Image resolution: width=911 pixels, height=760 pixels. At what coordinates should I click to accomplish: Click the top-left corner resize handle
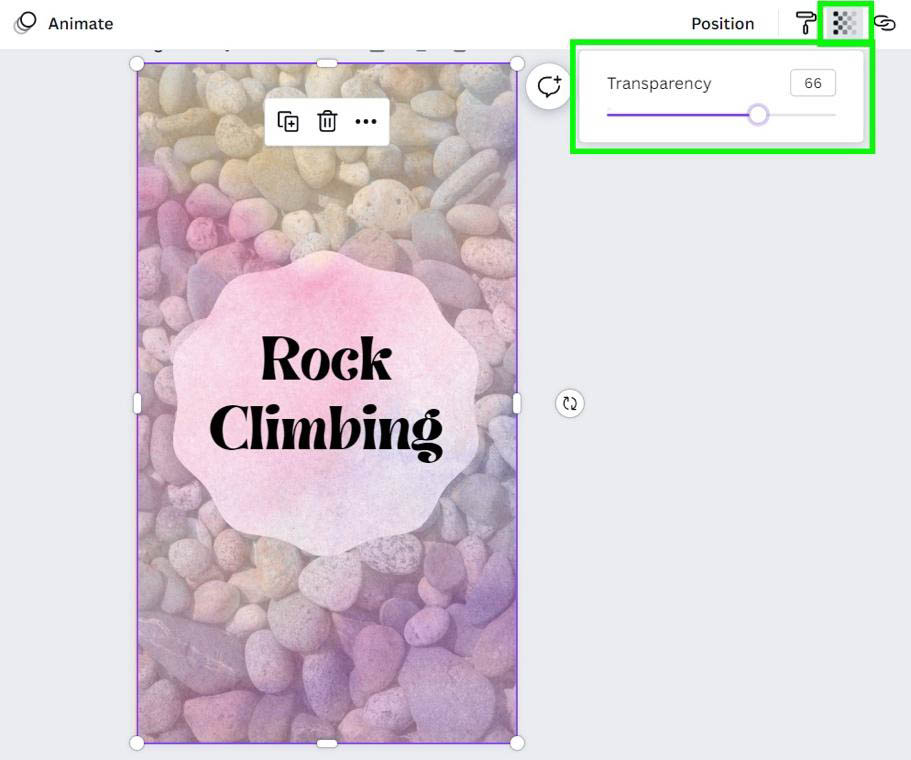tap(136, 63)
